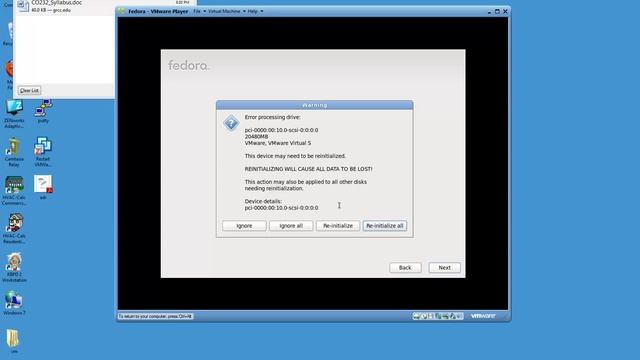The width and height of the screenshot is (640, 360).
Task: Maximize the VMware Player window
Action: tap(497, 11)
